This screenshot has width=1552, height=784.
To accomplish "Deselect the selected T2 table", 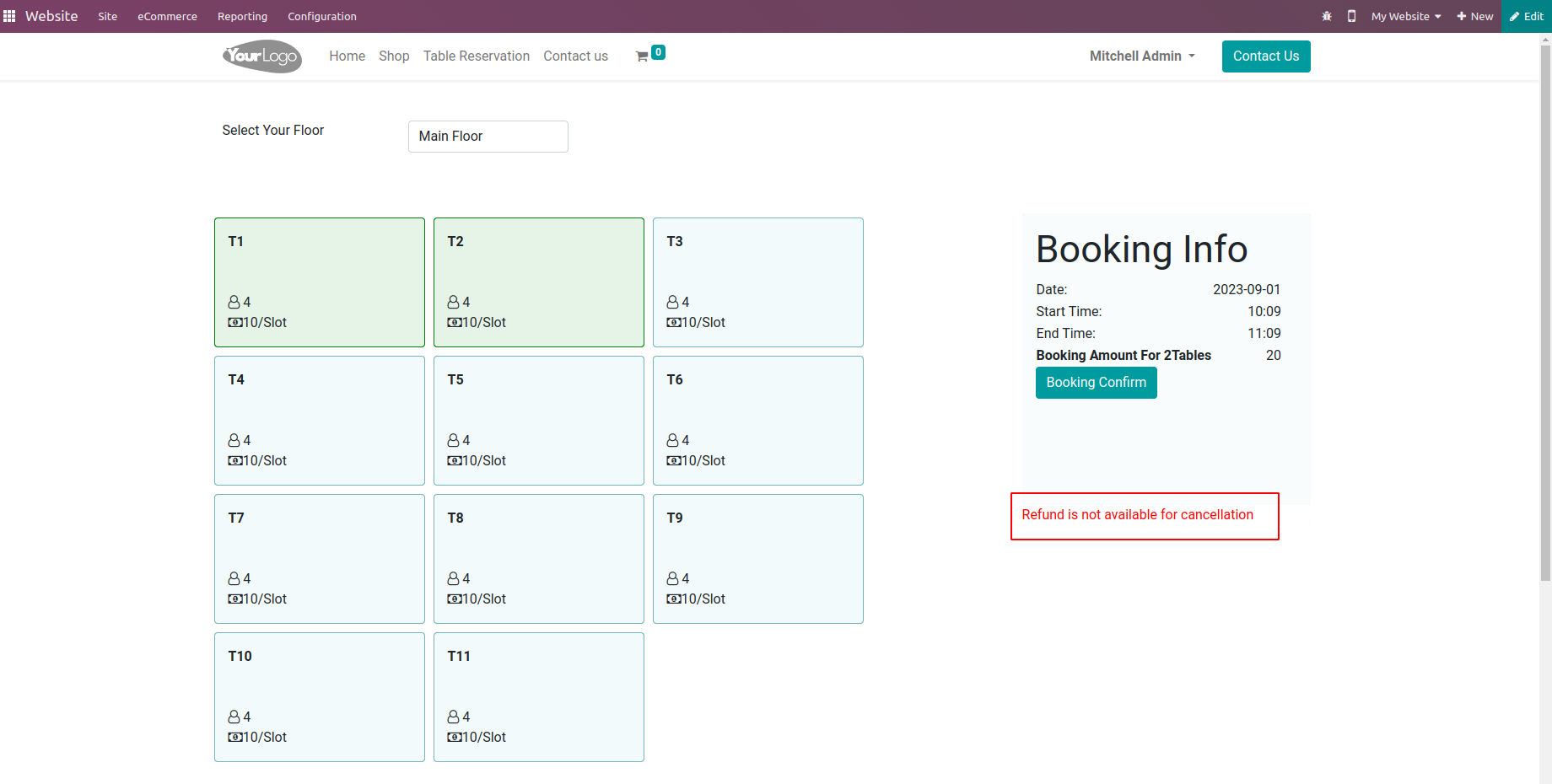I will (x=538, y=282).
